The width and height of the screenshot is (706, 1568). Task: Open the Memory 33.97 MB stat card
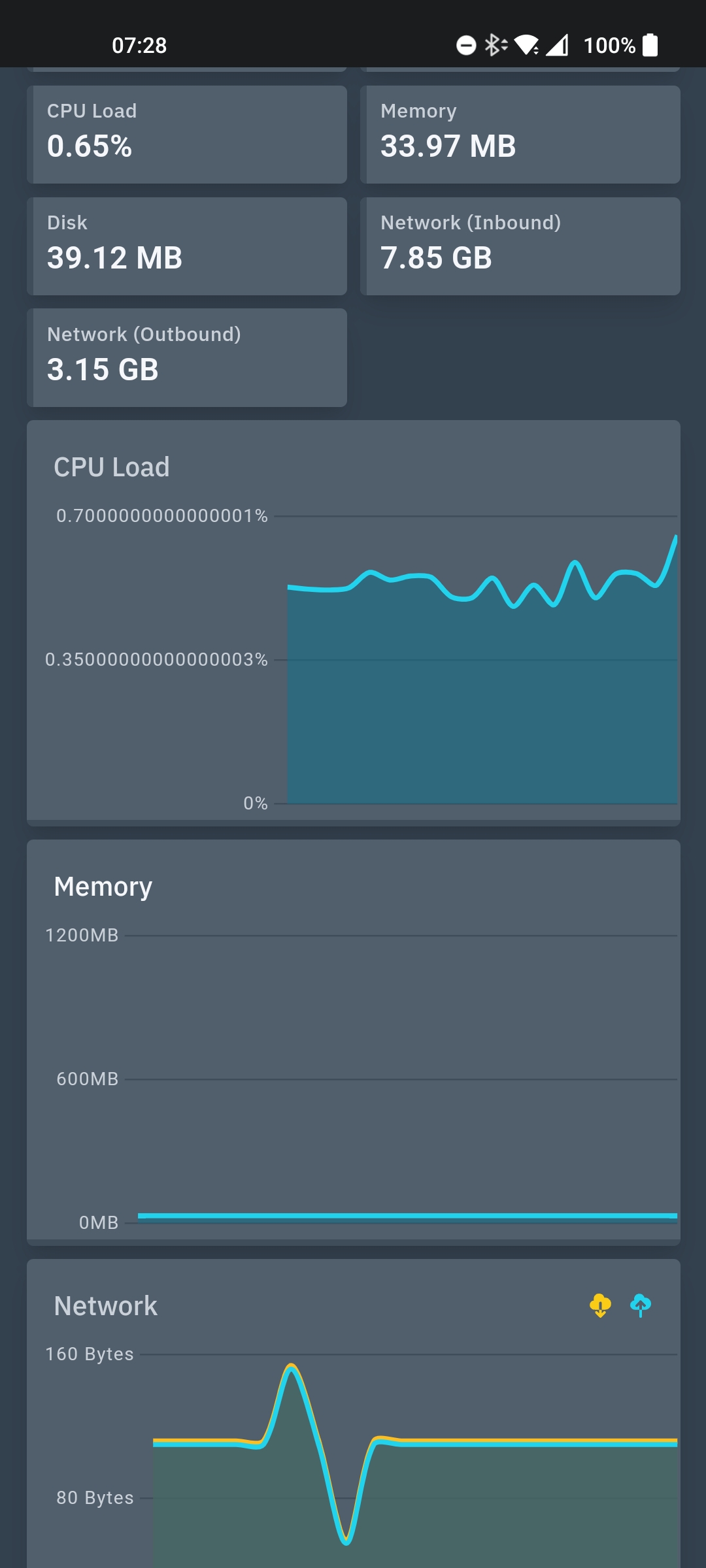[521, 133]
